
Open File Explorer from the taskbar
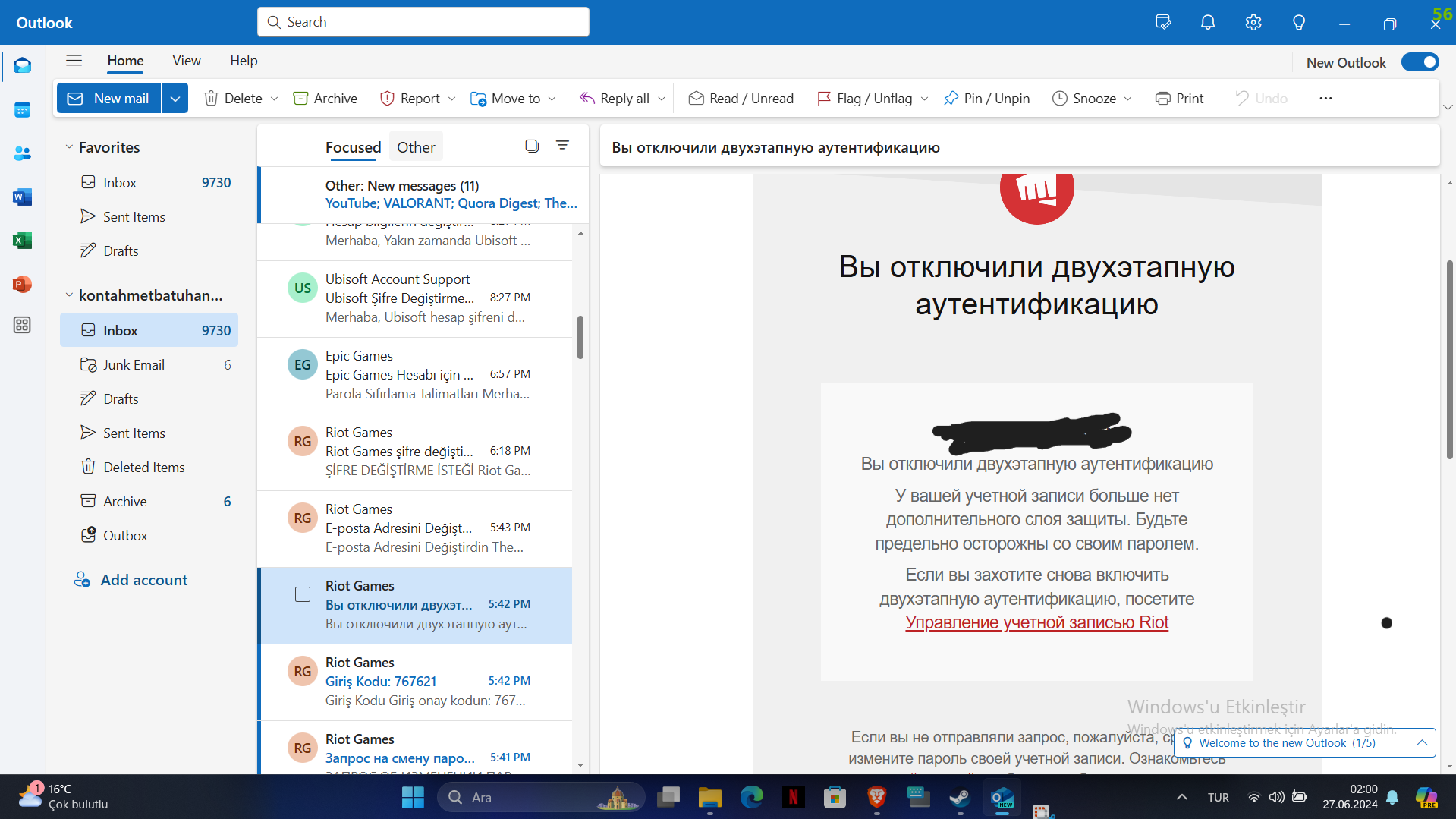pos(709,797)
